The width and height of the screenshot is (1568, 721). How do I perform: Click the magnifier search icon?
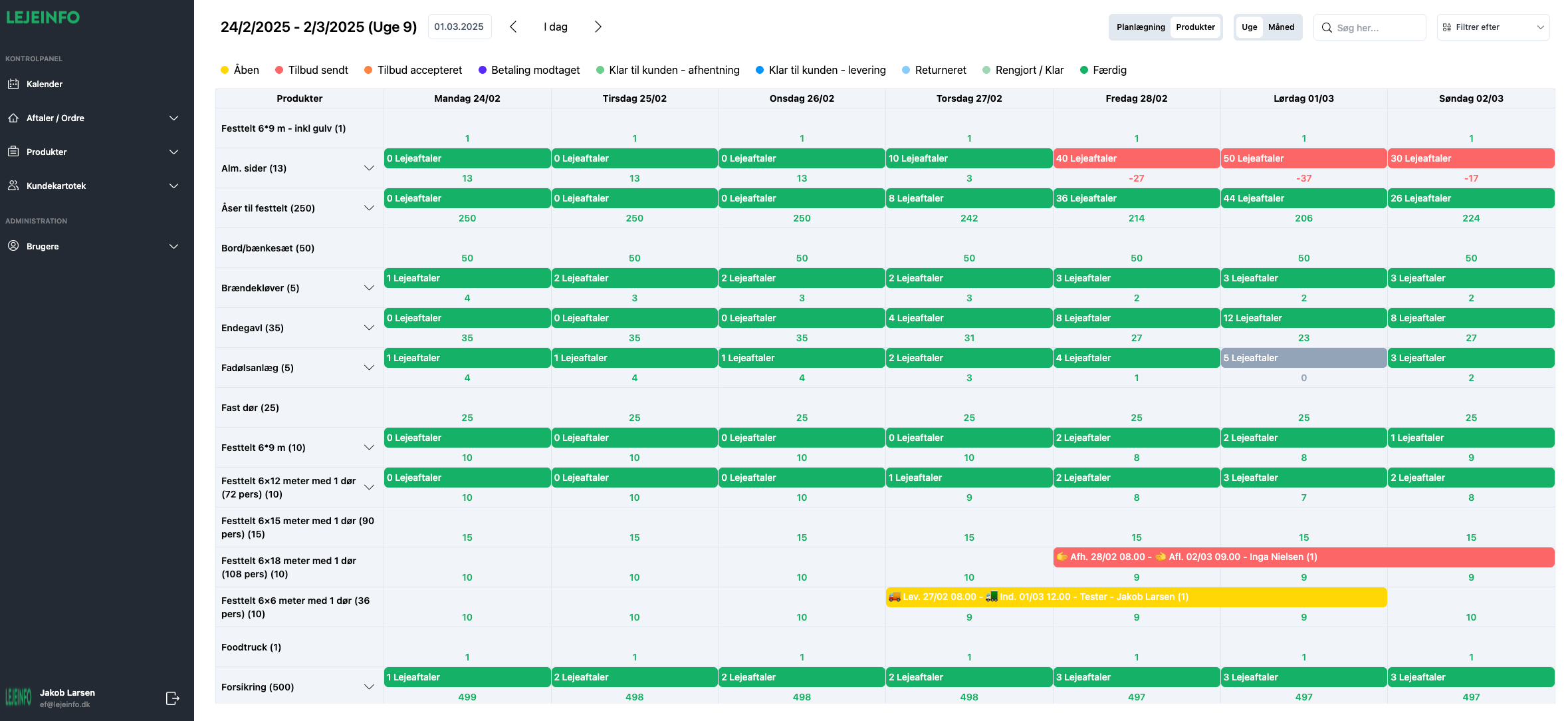pyautogui.click(x=1327, y=27)
